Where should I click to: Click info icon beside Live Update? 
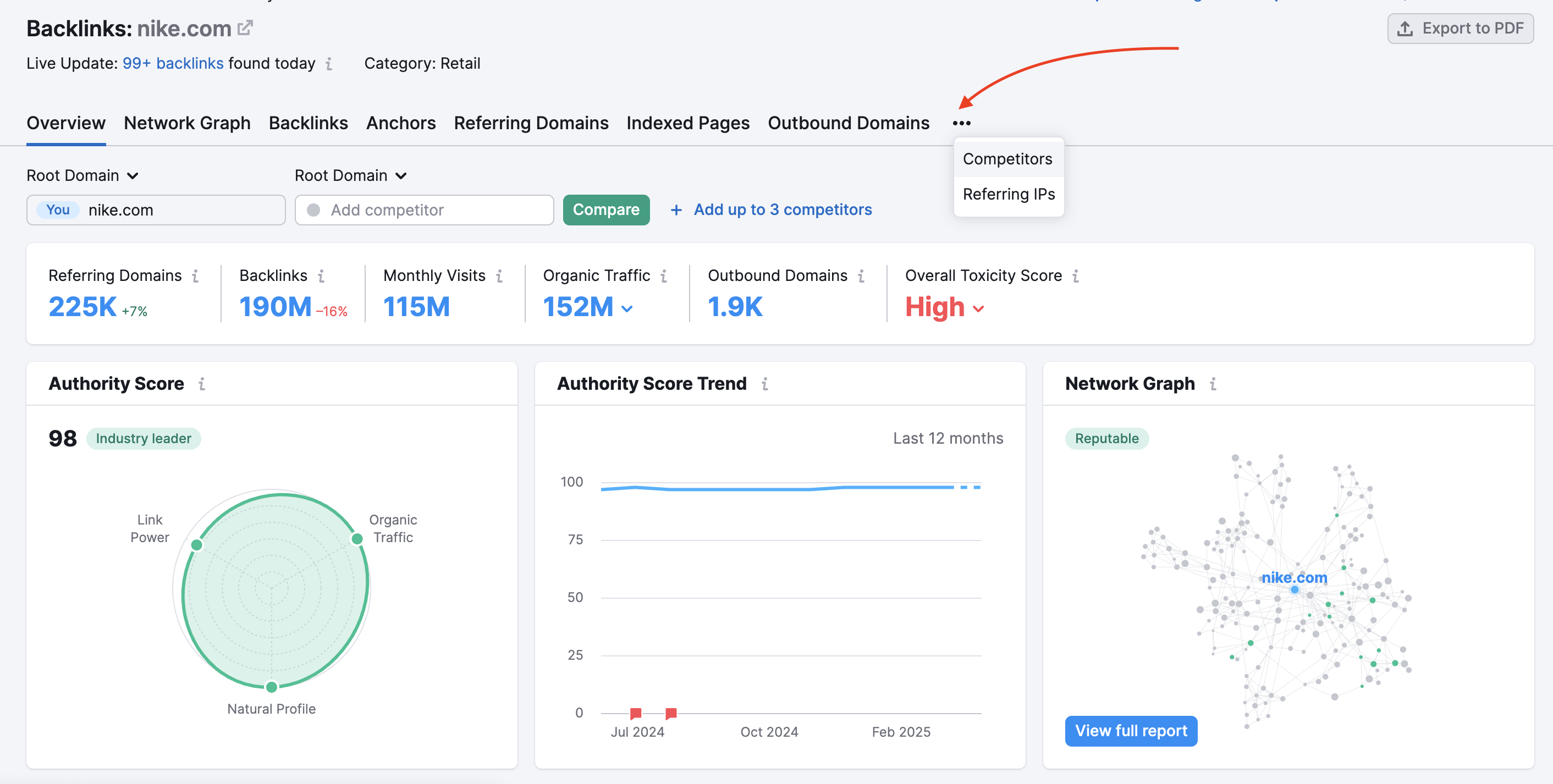point(329,64)
